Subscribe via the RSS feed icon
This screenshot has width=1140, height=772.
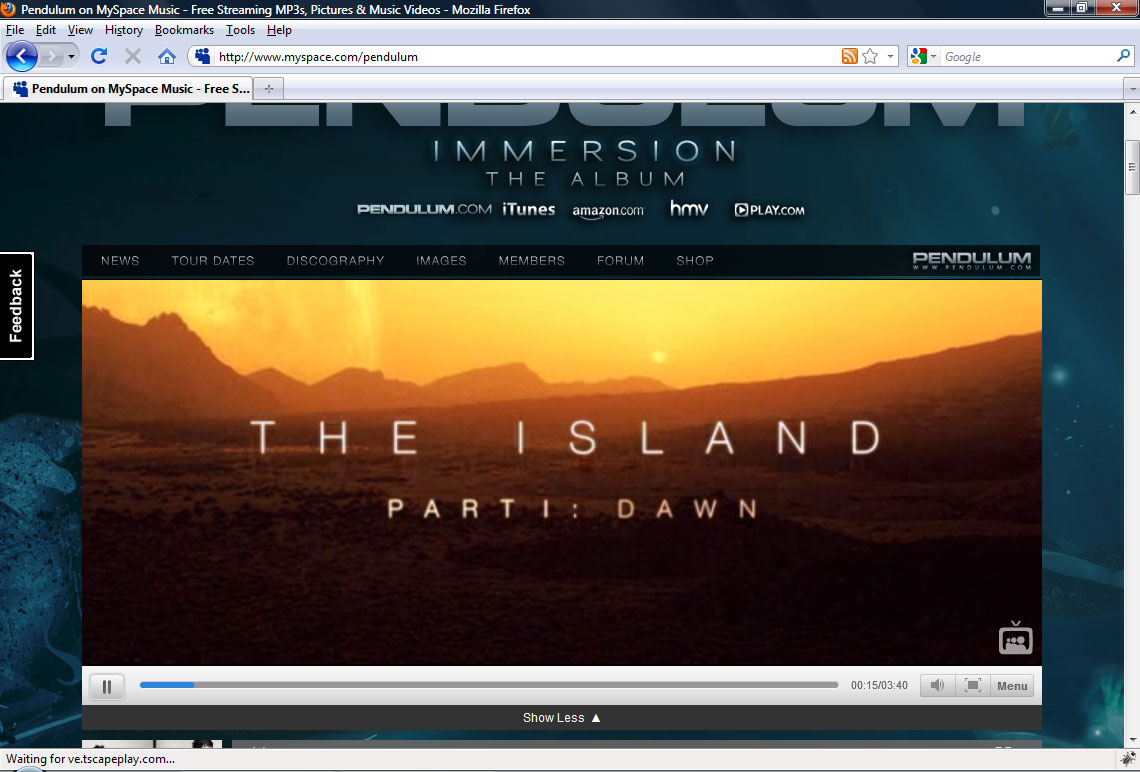pyautogui.click(x=849, y=56)
